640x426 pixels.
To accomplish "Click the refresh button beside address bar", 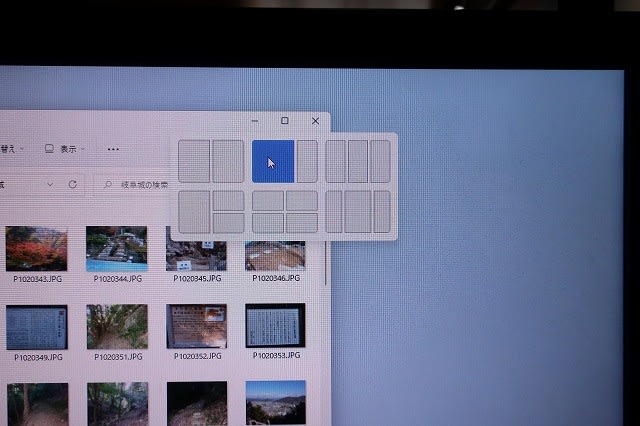I will point(73,185).
